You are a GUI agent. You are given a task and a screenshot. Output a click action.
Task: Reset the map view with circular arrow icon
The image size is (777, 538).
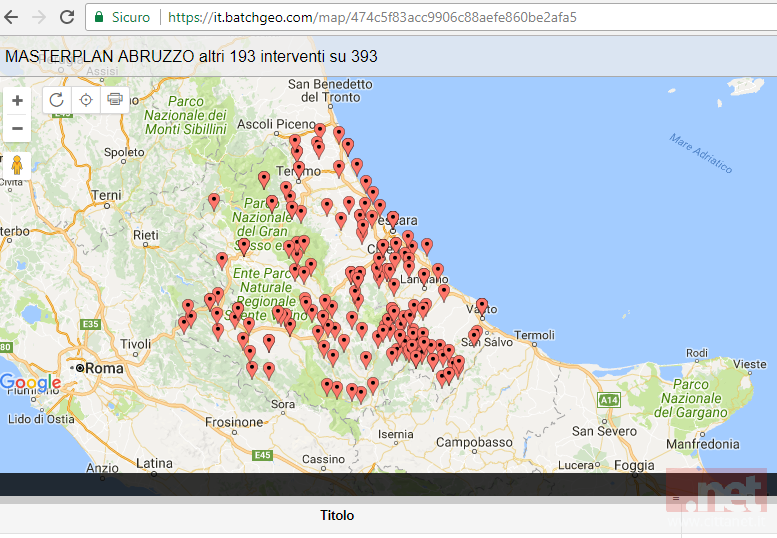[x=57, y=100]
